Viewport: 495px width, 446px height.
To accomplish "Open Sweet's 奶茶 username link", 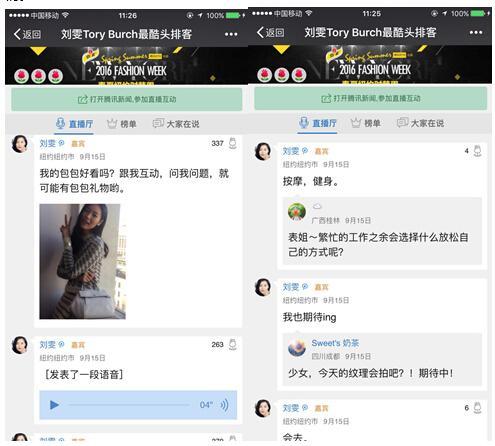I will (335, 343).
